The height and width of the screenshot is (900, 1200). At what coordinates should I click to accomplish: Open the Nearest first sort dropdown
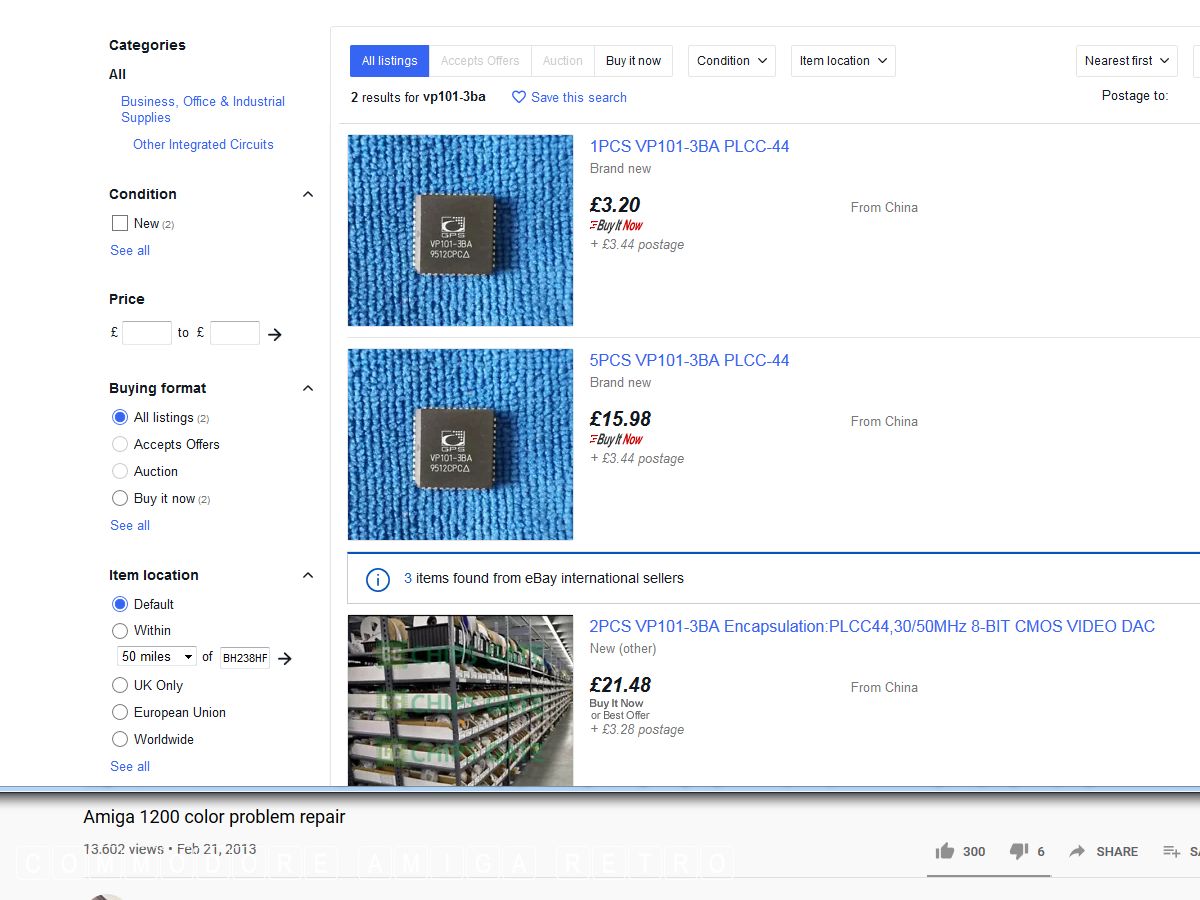click(1127, 61)
